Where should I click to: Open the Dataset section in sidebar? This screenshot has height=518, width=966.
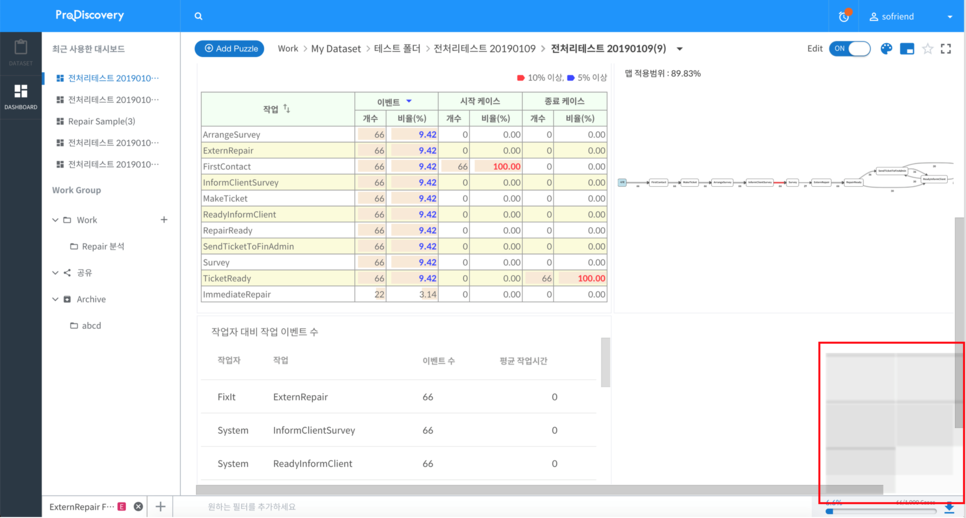pyautogui.click(x=20, y=53)
